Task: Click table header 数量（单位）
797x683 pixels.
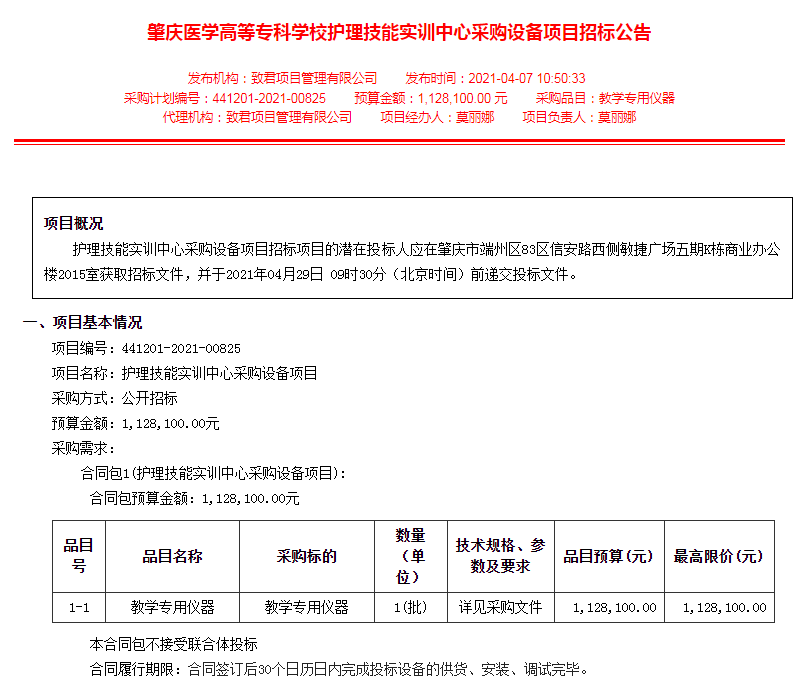Action: tap(411, 556)
